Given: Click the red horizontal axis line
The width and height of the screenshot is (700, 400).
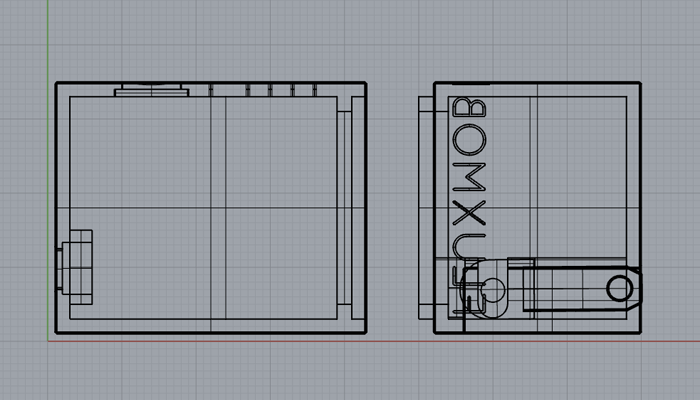Looking at the screenshot, I should [374, 342].
